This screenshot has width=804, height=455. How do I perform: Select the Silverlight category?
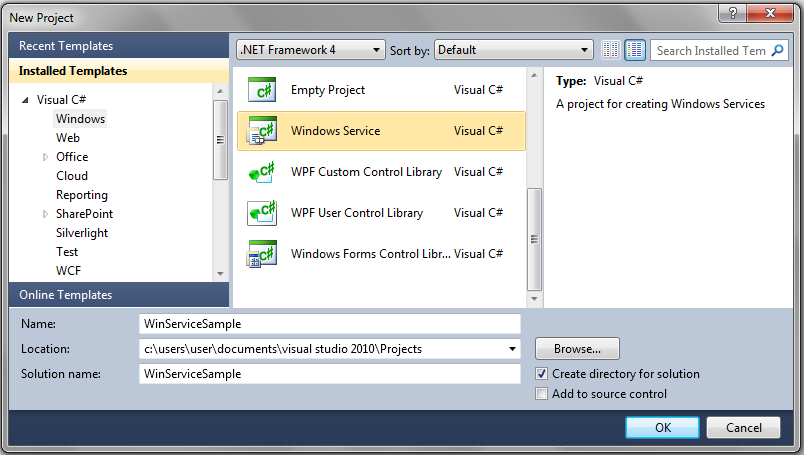click(x=82, y=233)
